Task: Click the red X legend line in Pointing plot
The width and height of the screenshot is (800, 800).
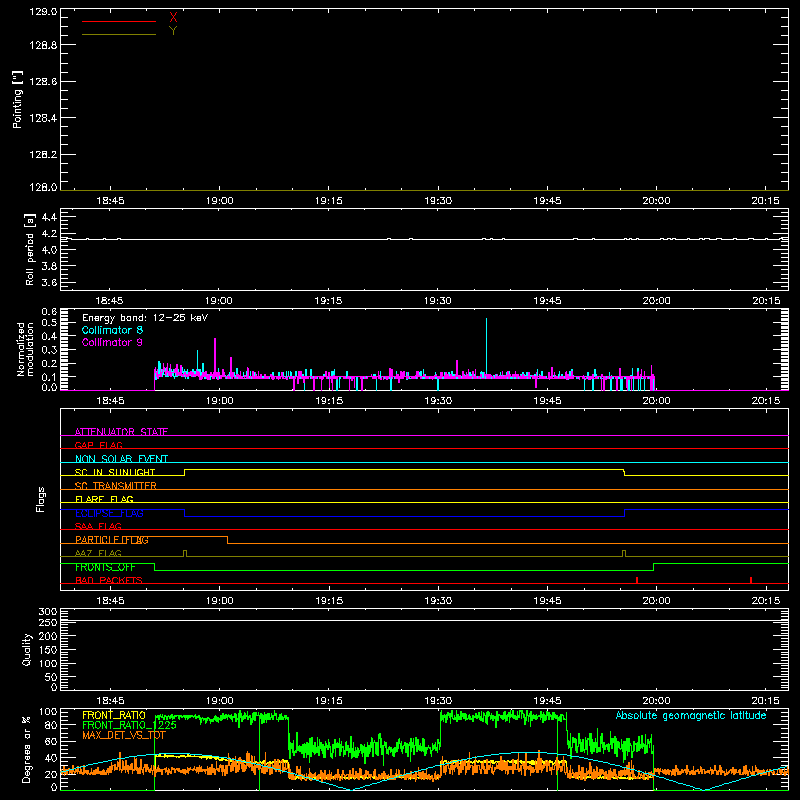Action: (x=119, y=21)
